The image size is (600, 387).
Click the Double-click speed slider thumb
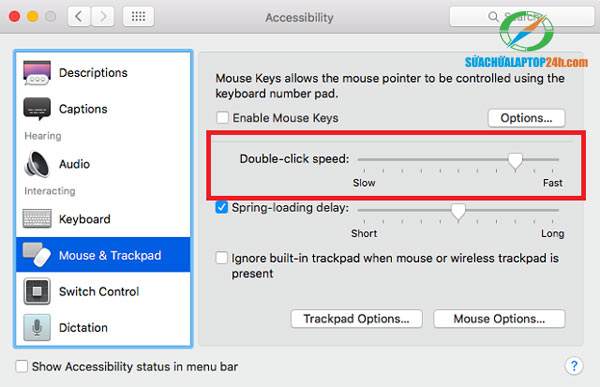tap(515, 161)
